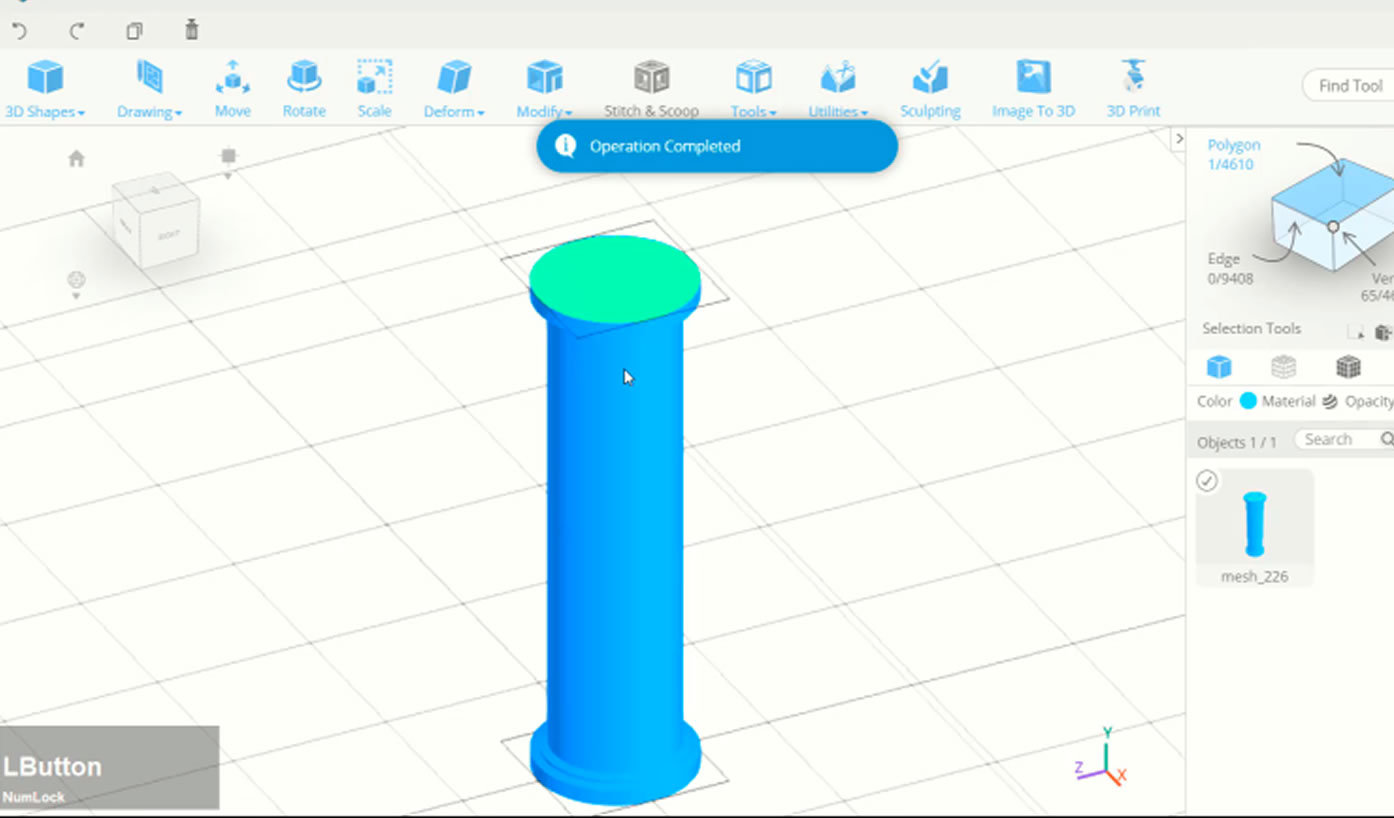Switch to solid render mode icon
The image size is (1394, 818).
(1218, 367)
